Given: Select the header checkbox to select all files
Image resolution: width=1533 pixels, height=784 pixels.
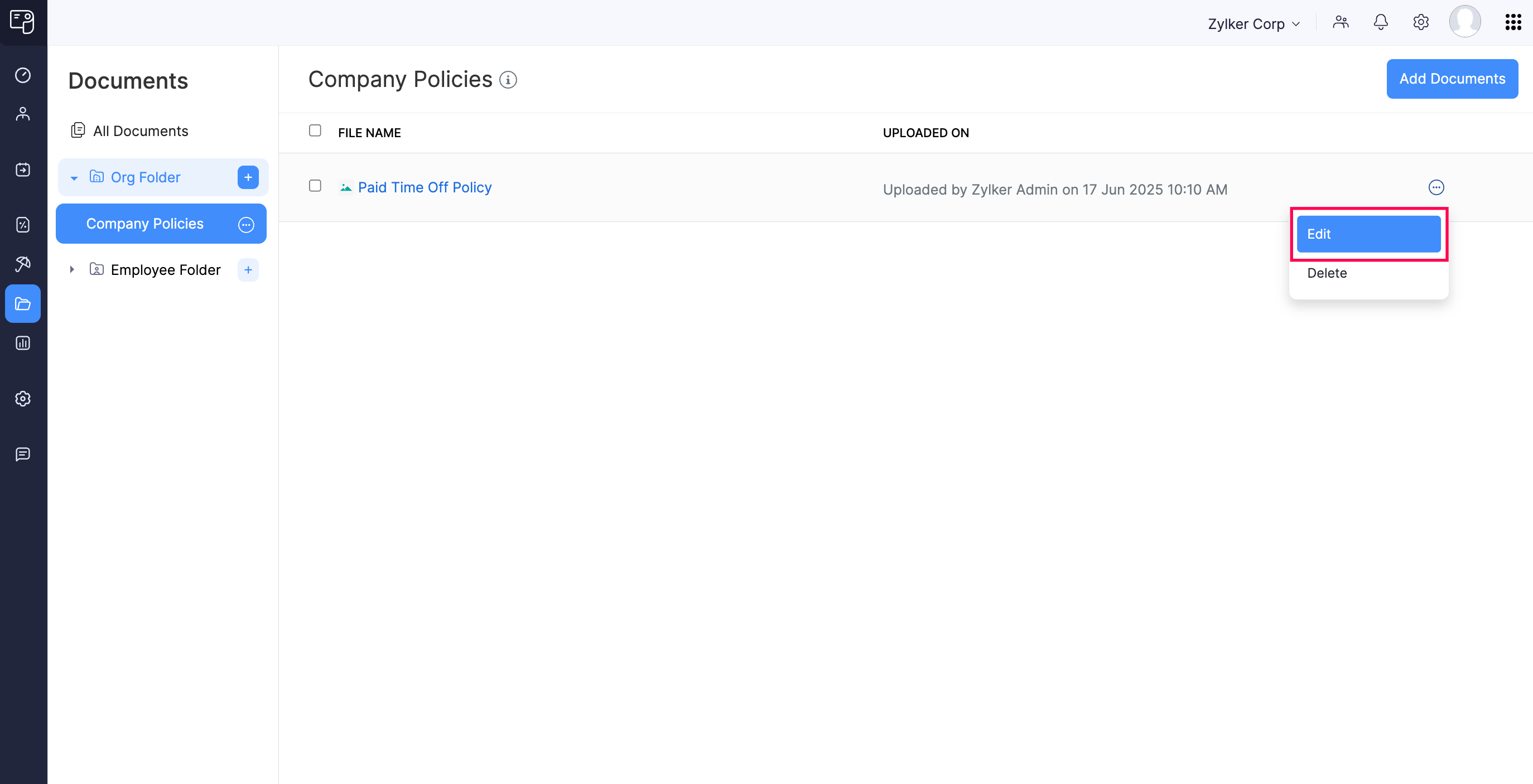Looking at the screenshot, I should click(315, 130).
